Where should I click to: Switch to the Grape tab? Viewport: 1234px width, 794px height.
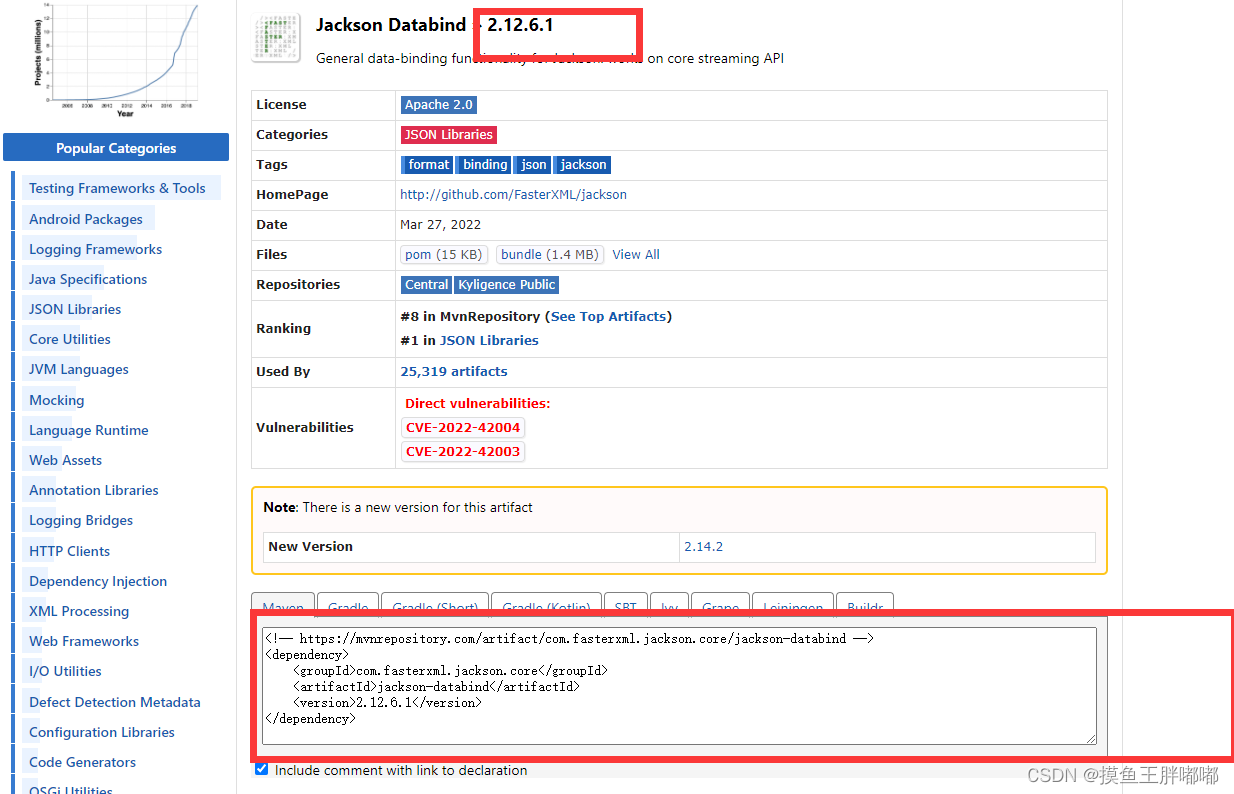click(720, 605)
